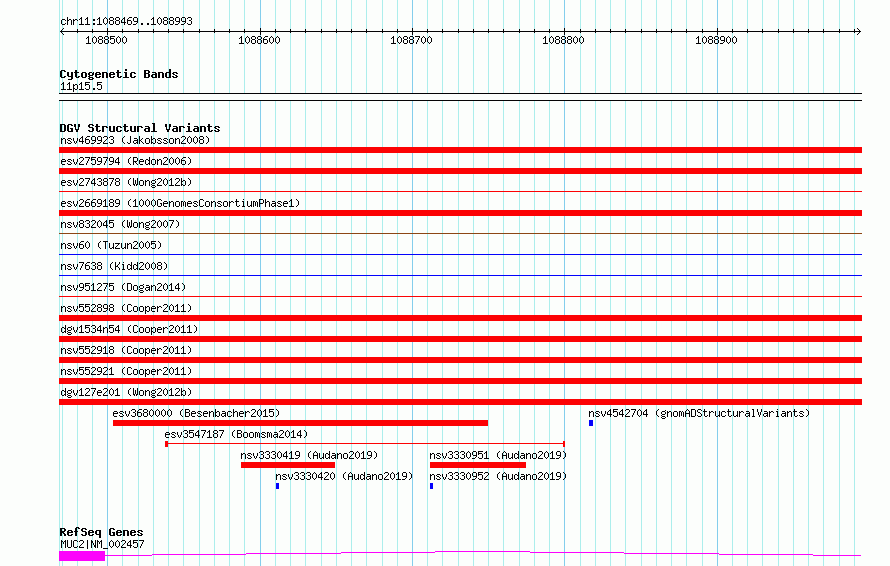
Task: Open the esv3547187 (Boomsma2014) variant label
Action: pos(236,434)
